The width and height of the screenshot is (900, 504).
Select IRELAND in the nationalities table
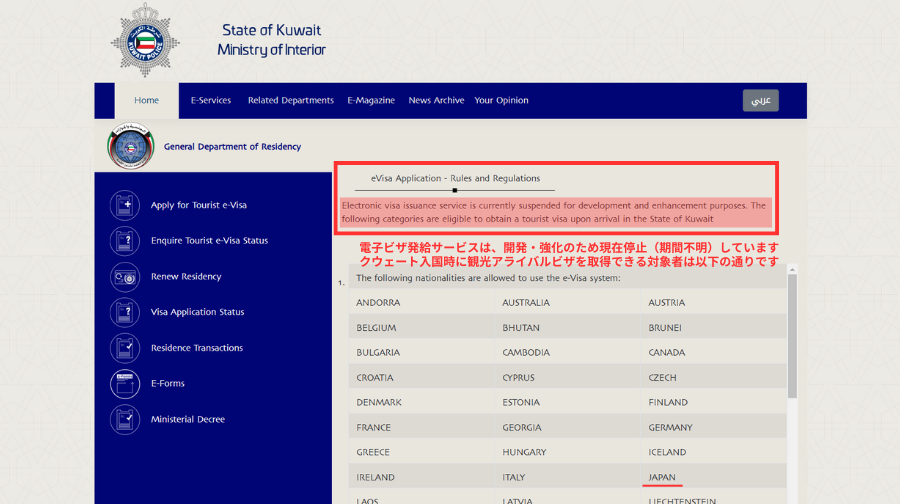coord(375,477)
